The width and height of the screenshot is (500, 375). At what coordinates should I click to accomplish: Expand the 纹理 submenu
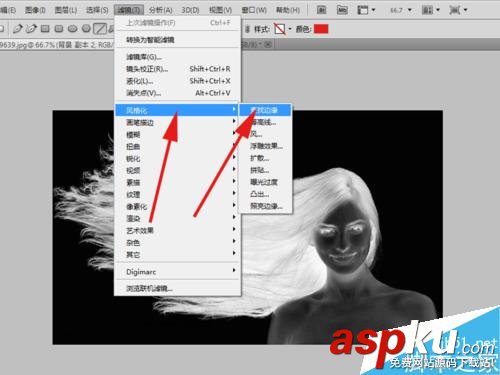tap(178, 194)
